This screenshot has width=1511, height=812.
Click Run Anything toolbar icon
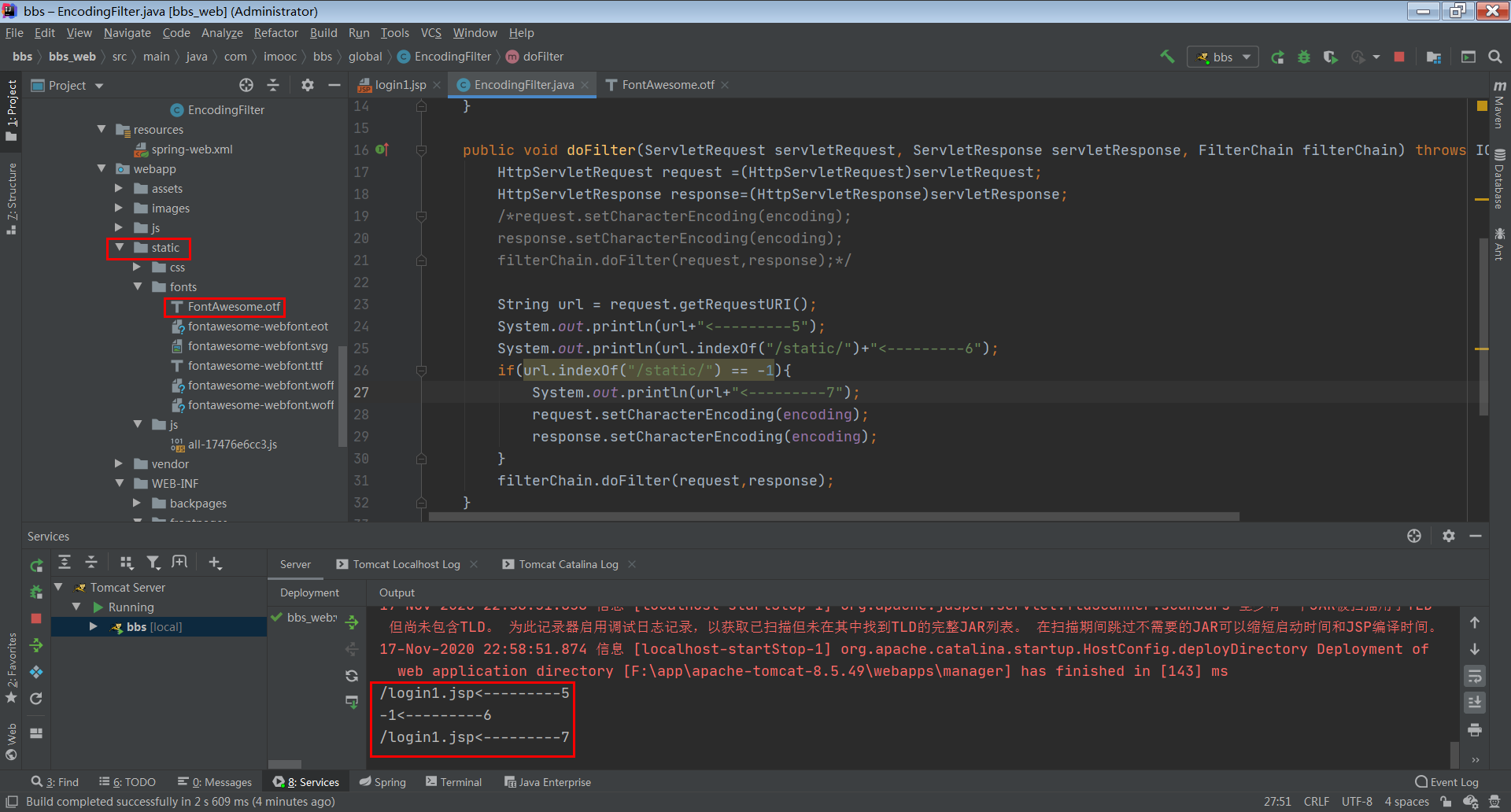pos(1469,57)
